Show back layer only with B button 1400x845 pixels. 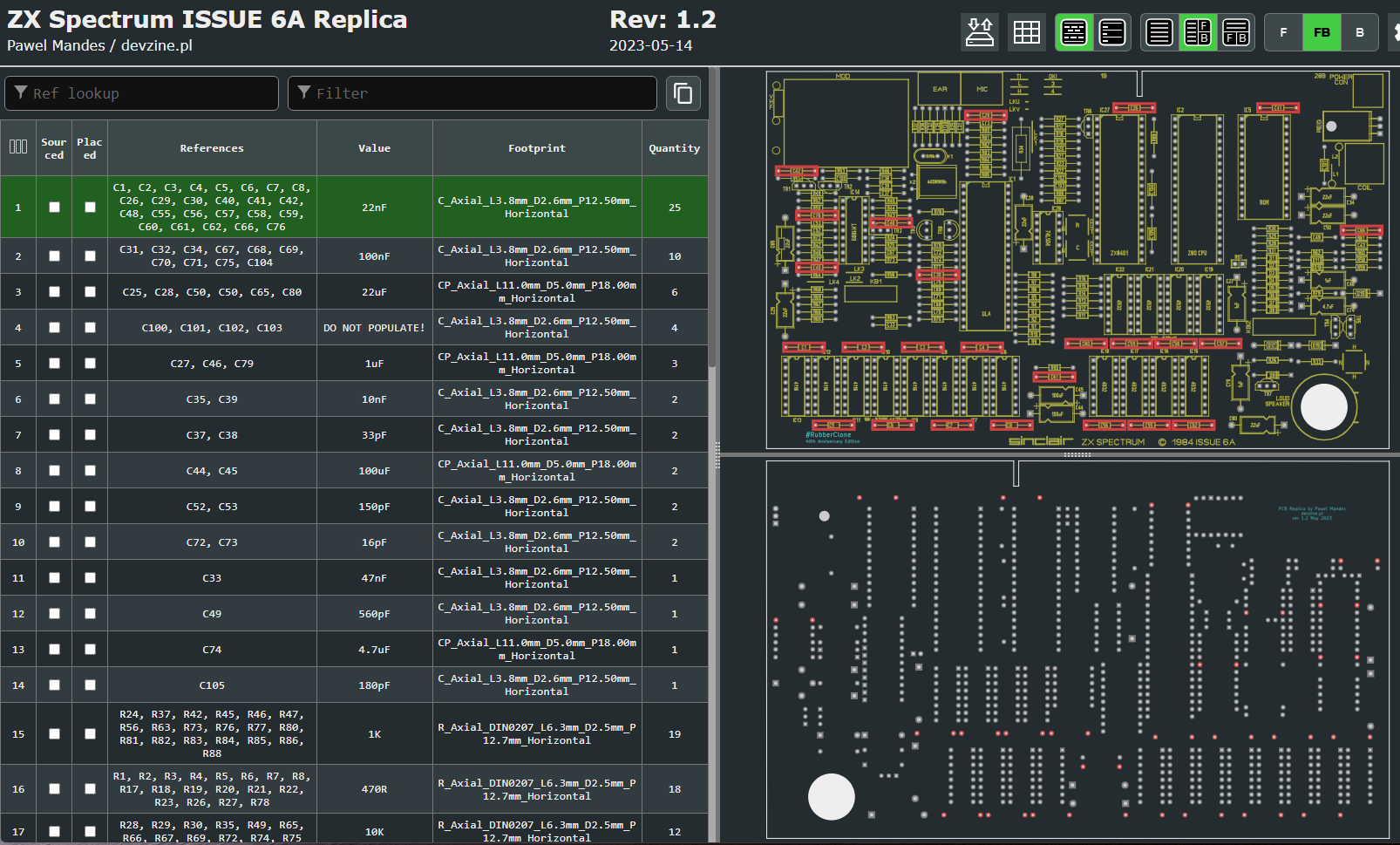1360,32
